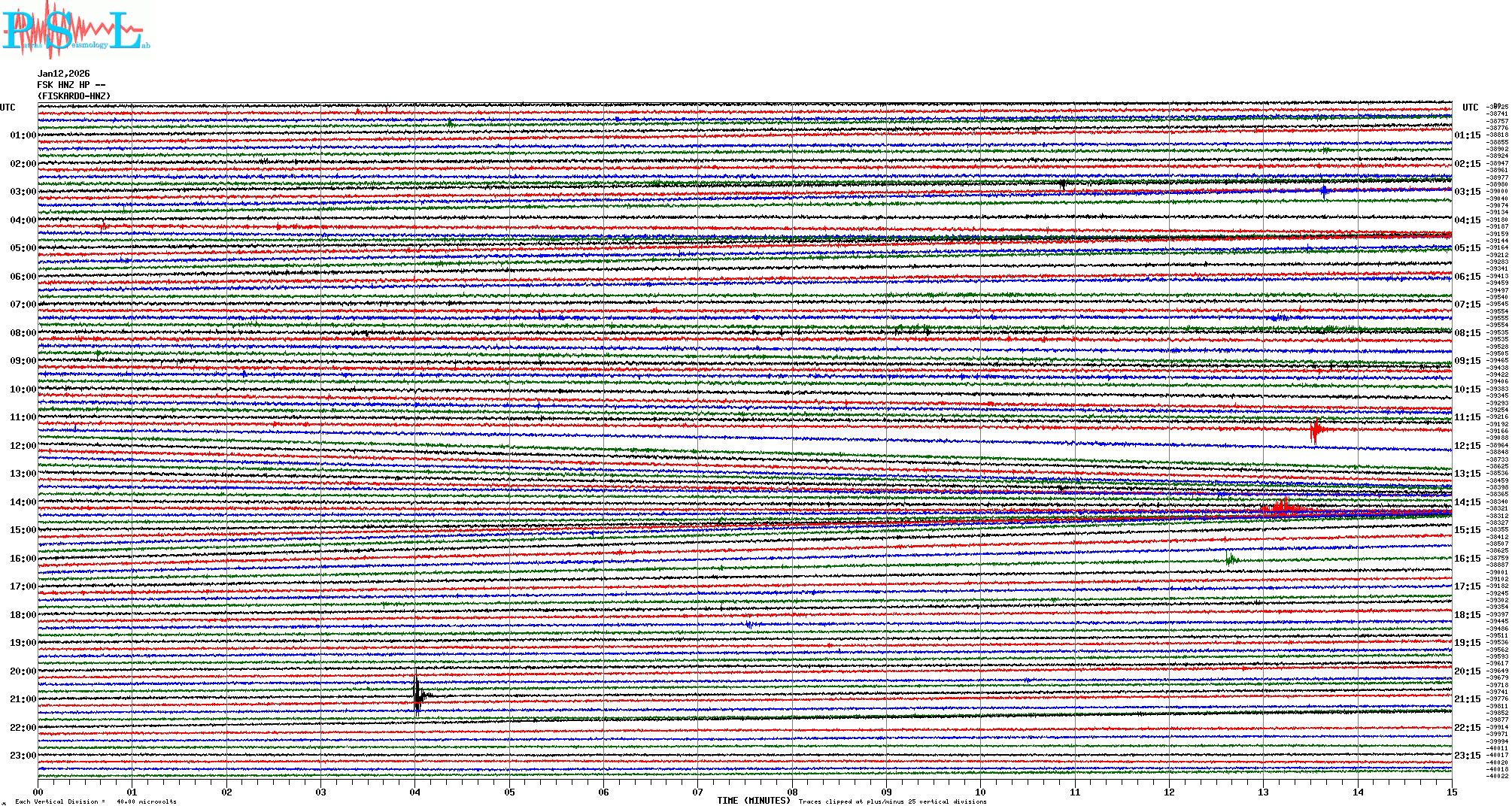Click the red event cluster near the 14:15 trace
This screenshot has width=1512, height=812.
[1283, 508]
